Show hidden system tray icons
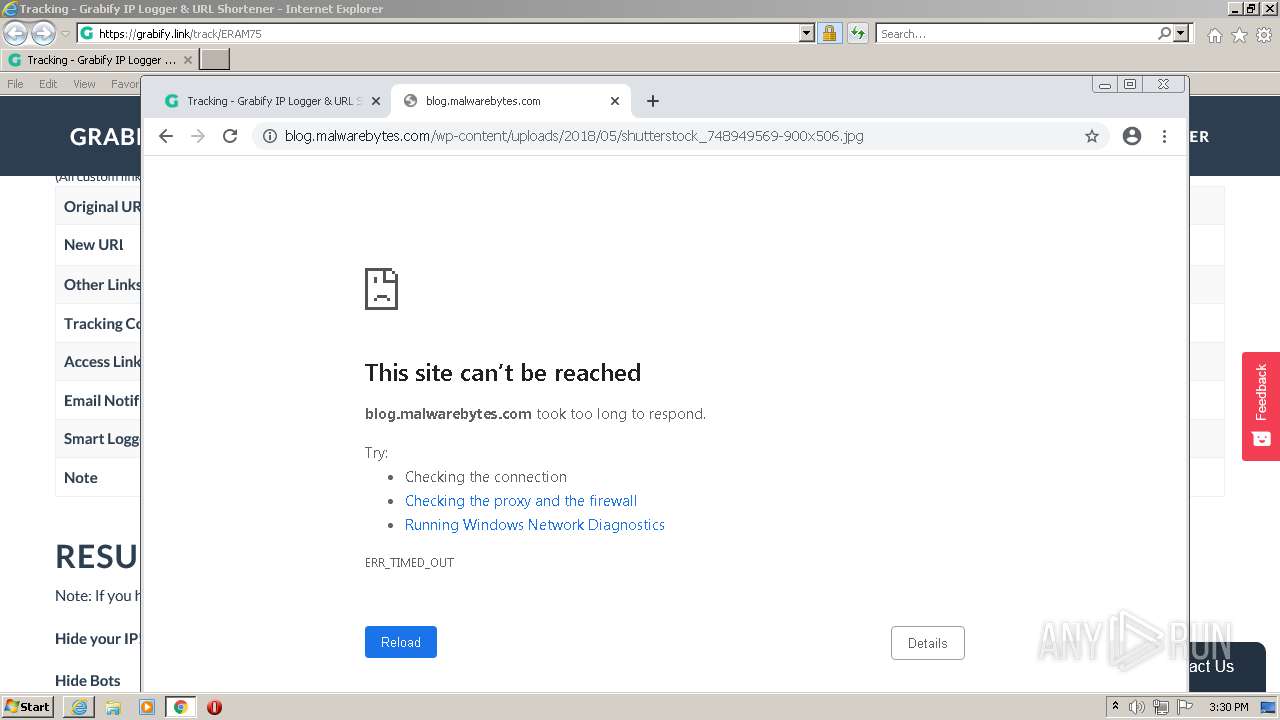This screenshot has width=1280, height=720. (1115, 707)
